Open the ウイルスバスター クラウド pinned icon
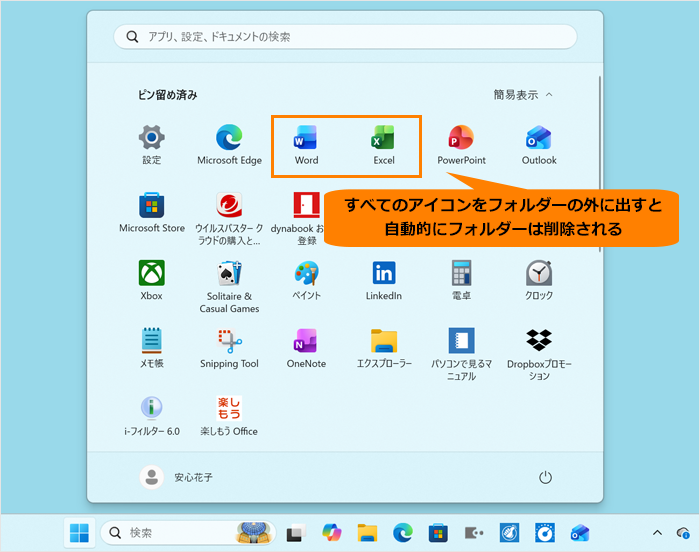700x552 pixels. pos(229,219)
